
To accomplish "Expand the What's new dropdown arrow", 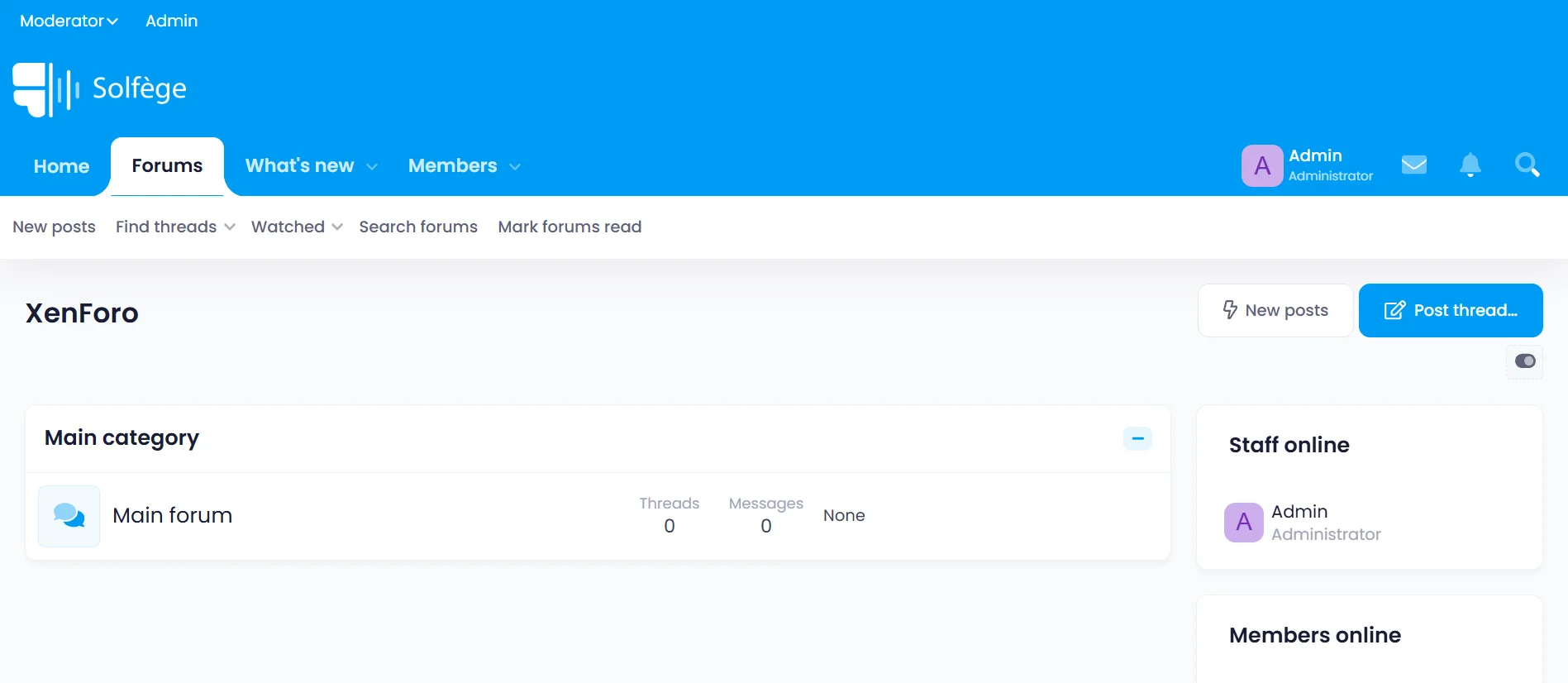I will (372, 167).
